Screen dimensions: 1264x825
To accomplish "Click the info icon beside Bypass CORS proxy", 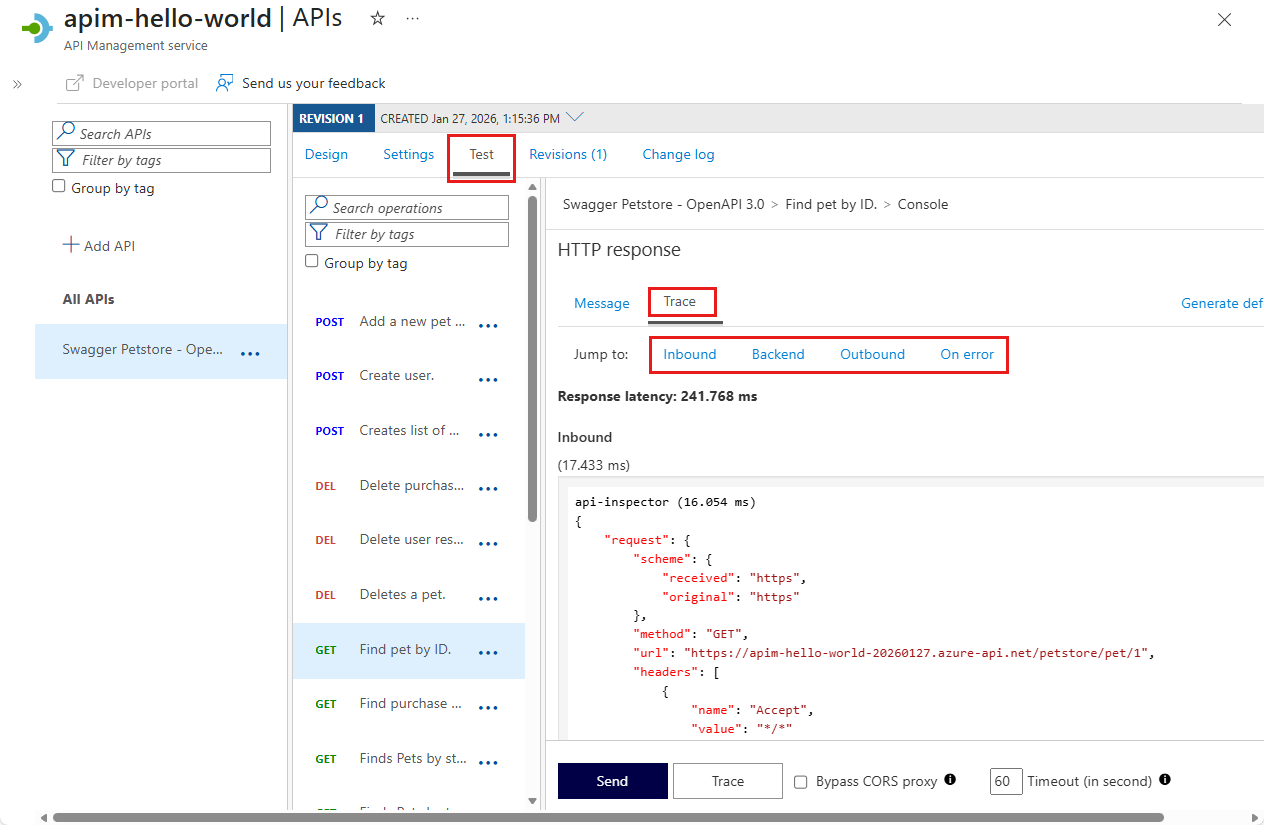I will coord(949,779).
